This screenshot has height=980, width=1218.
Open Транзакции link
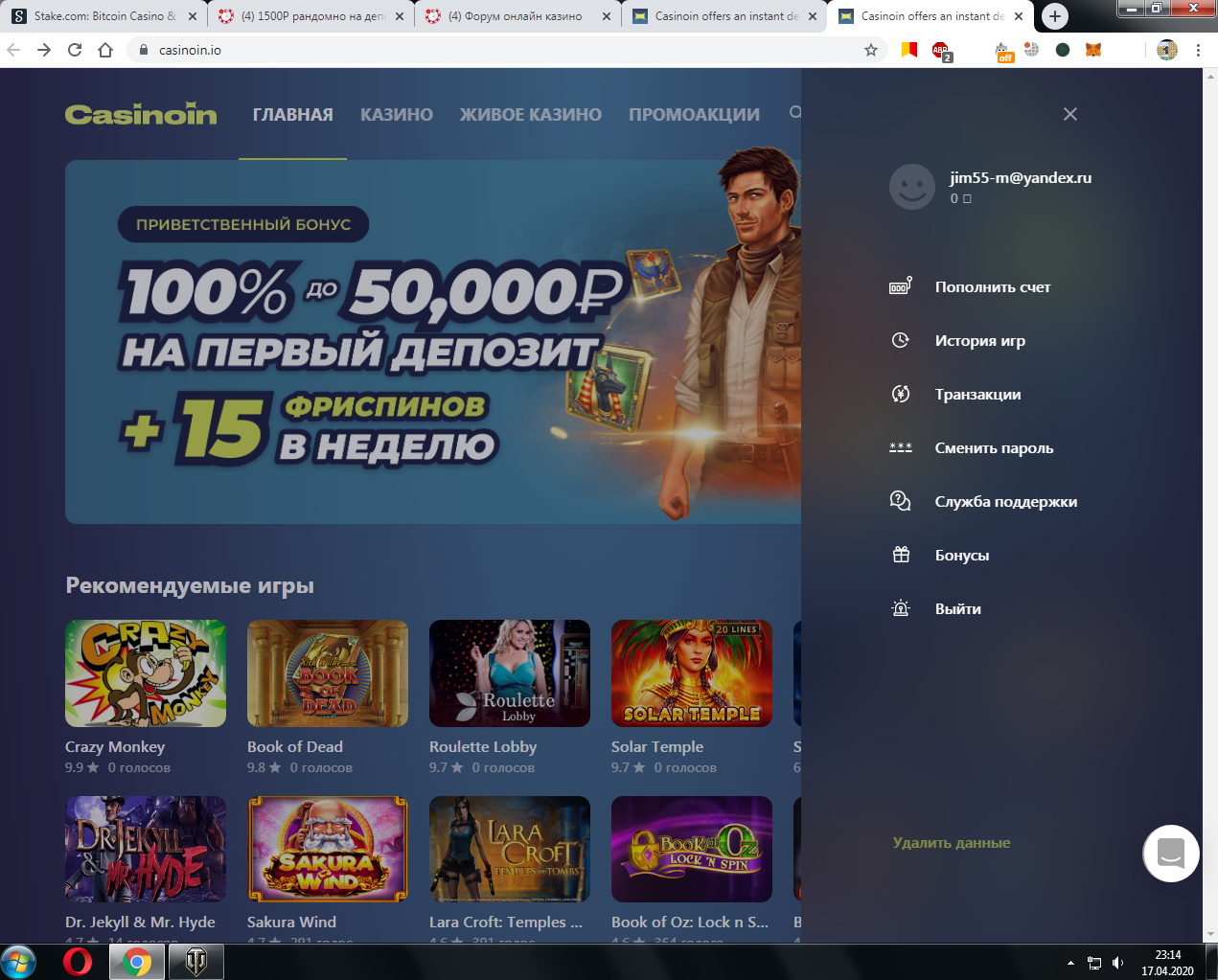[977, 394]
